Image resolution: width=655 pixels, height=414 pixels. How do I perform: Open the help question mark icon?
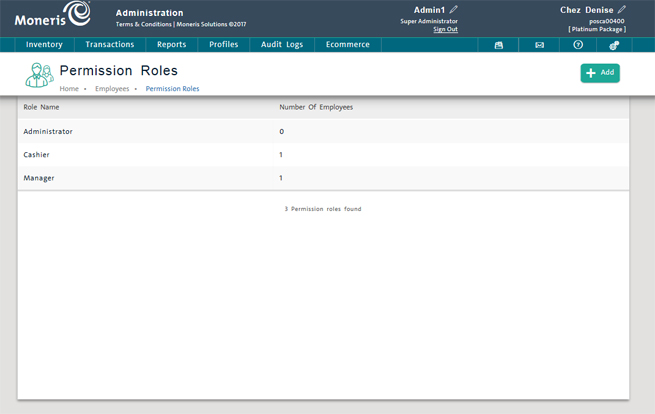click(x=578, y=45)
